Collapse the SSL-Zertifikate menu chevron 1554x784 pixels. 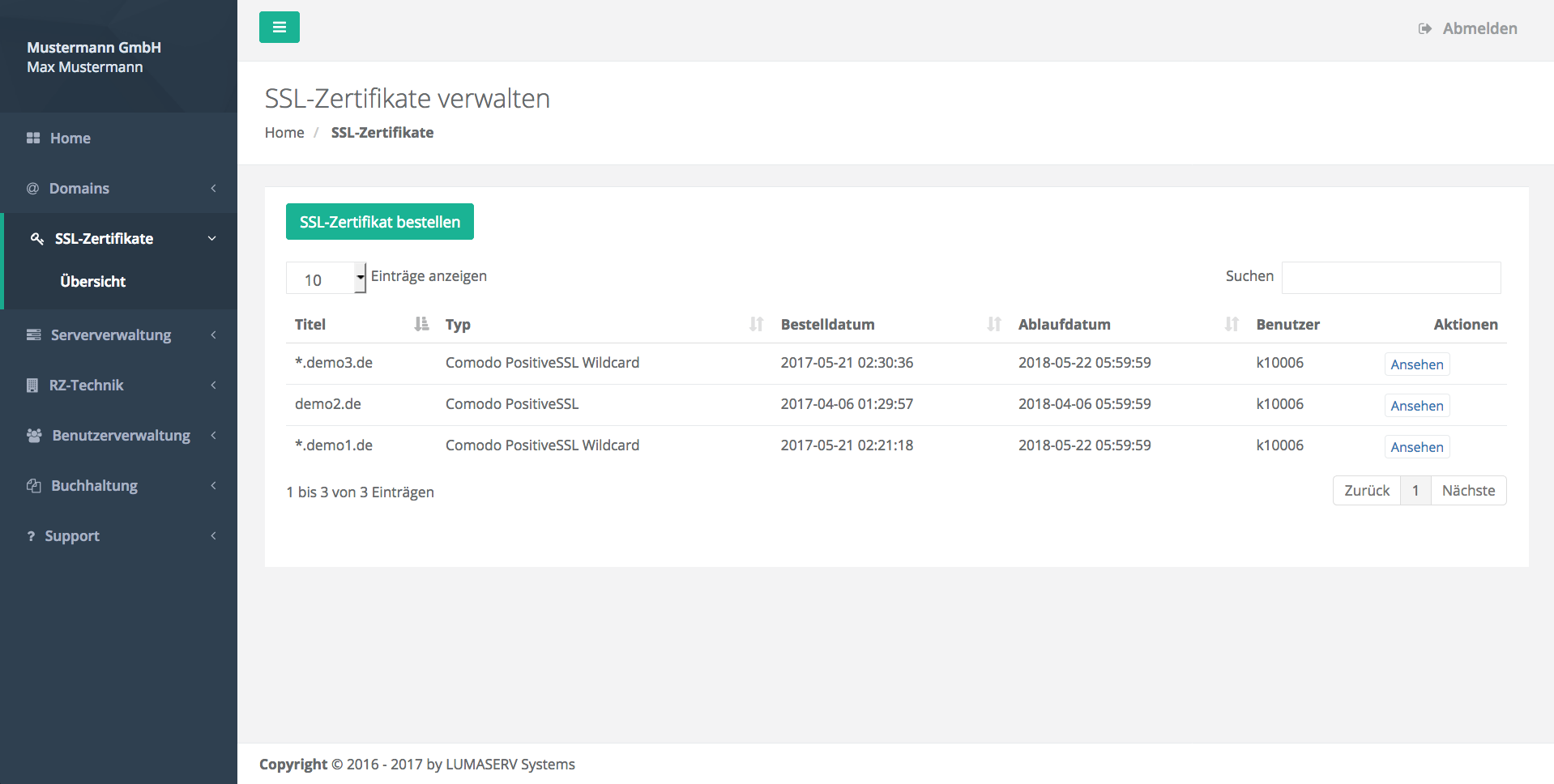point(212,239)
